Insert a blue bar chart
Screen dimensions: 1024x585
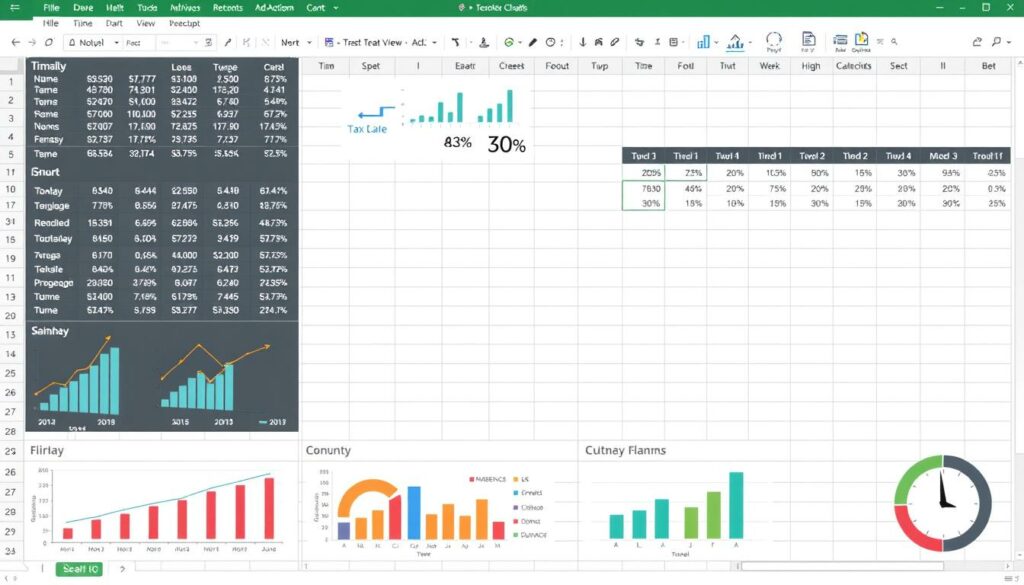[703, 42]
